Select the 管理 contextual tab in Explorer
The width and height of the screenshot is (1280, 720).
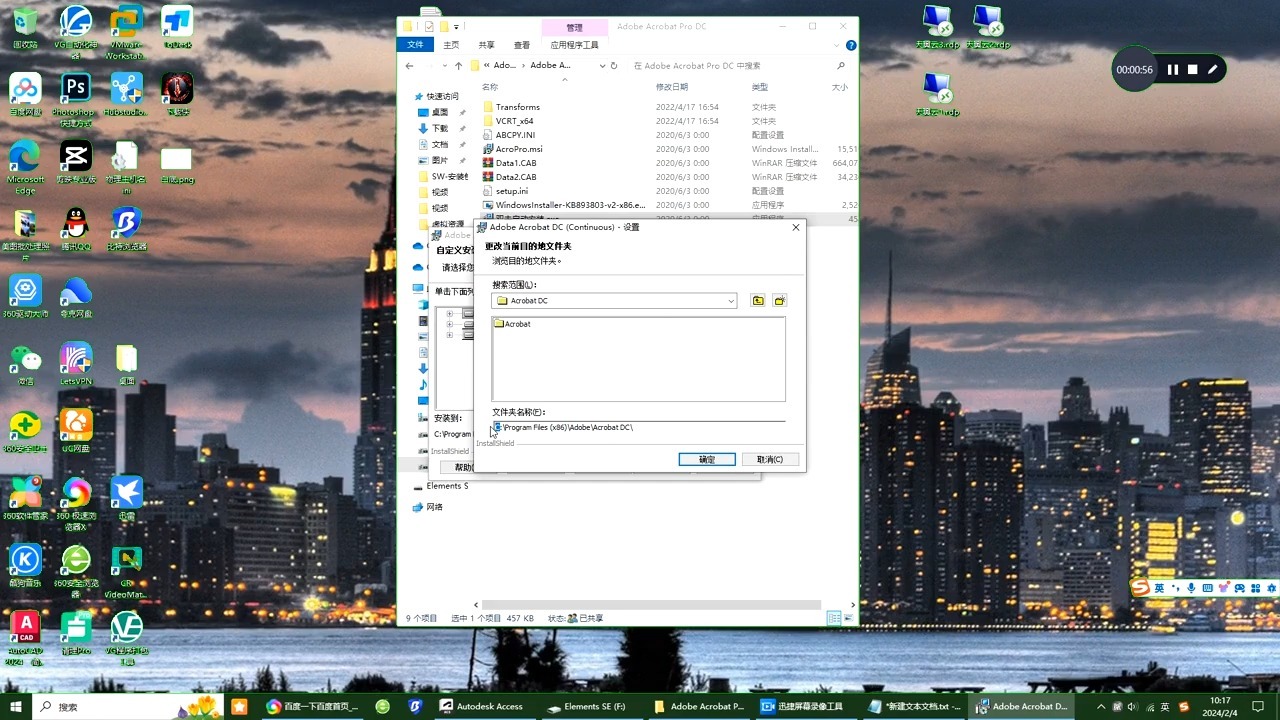[x=574, y=28]
